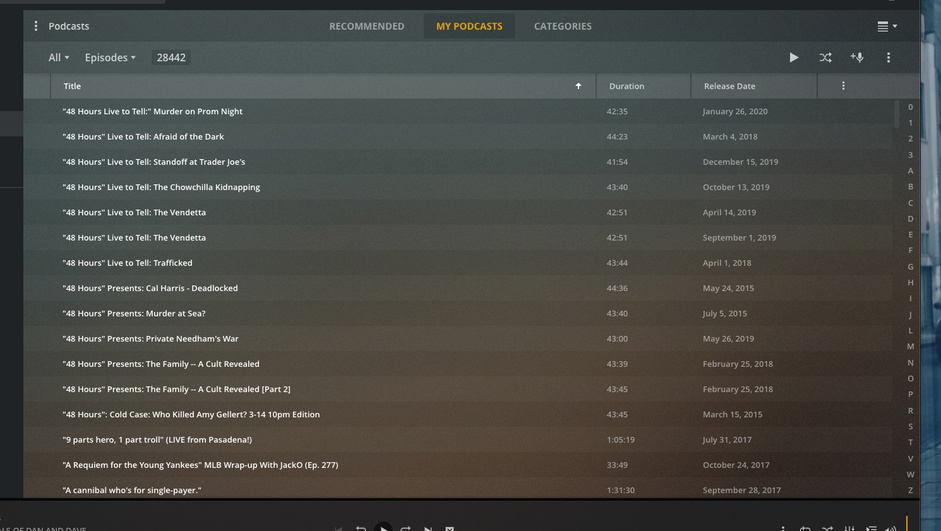Jump to letter G in the alphabet bar
The height and width of the screenshot is (531, 941).
(910, 266)
